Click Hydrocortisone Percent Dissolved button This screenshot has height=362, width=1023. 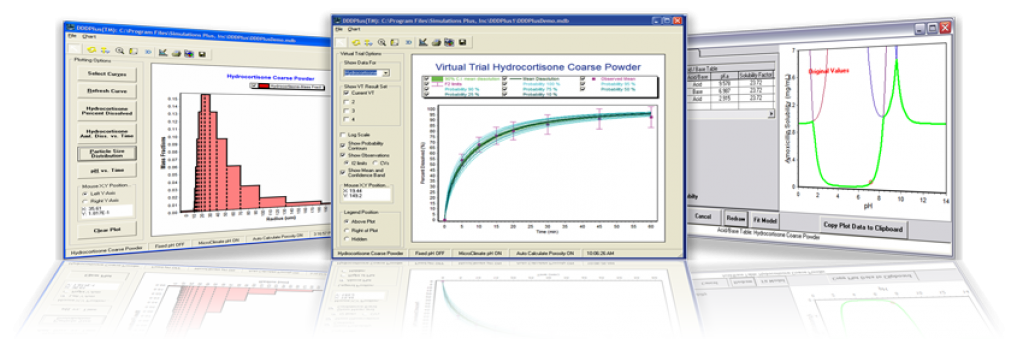[107, 111]
